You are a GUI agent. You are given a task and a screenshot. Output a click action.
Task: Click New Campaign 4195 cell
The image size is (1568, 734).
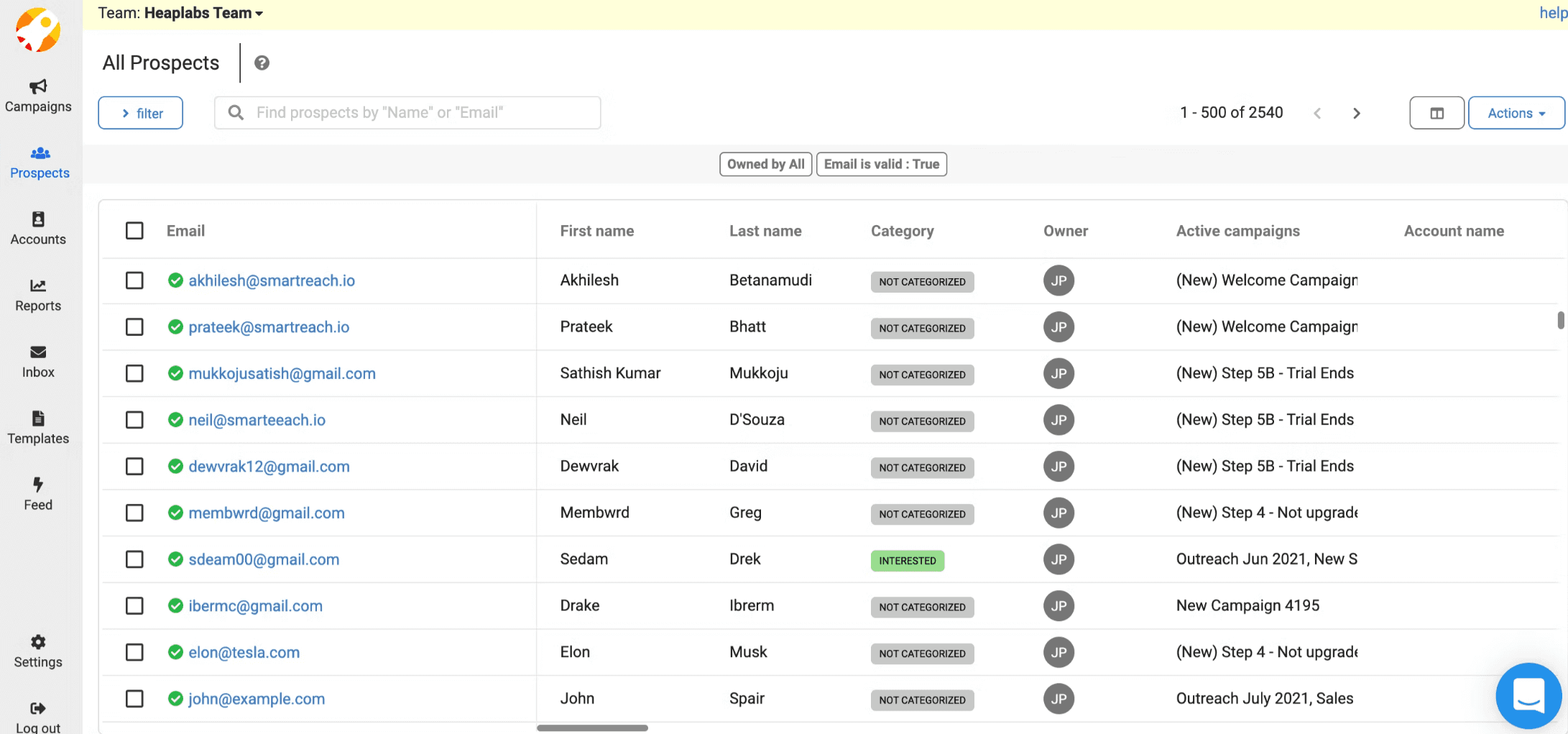click(x=1248, y=606)
